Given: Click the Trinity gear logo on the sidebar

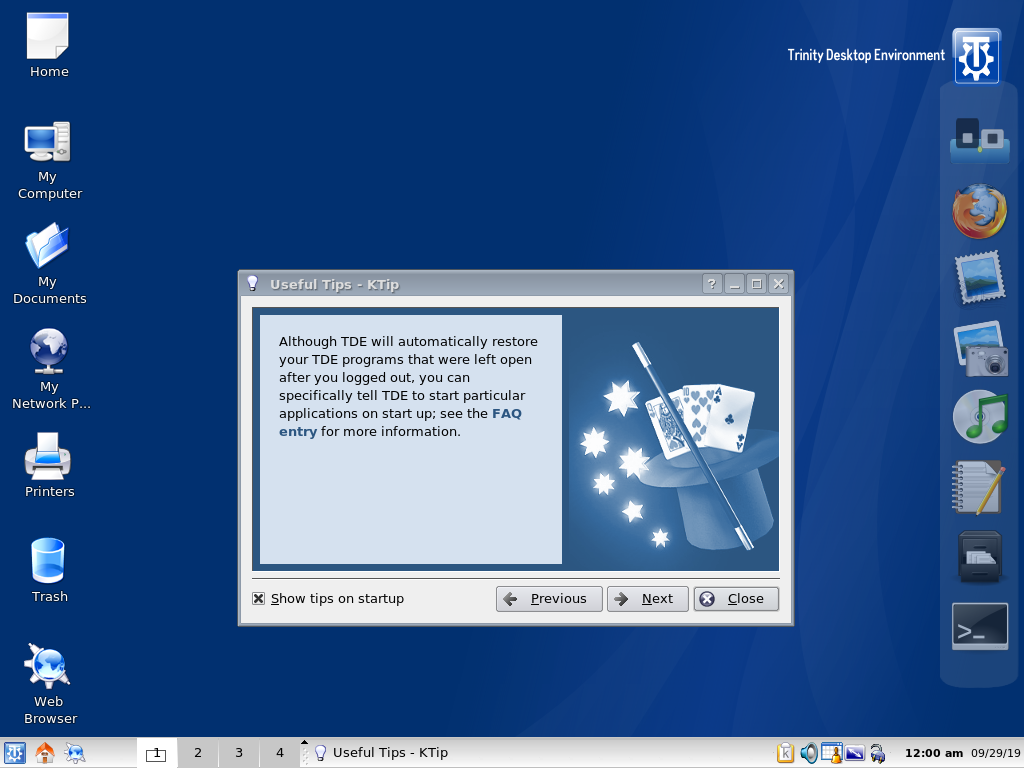Looking at the screenshot, I should (976, 56).
